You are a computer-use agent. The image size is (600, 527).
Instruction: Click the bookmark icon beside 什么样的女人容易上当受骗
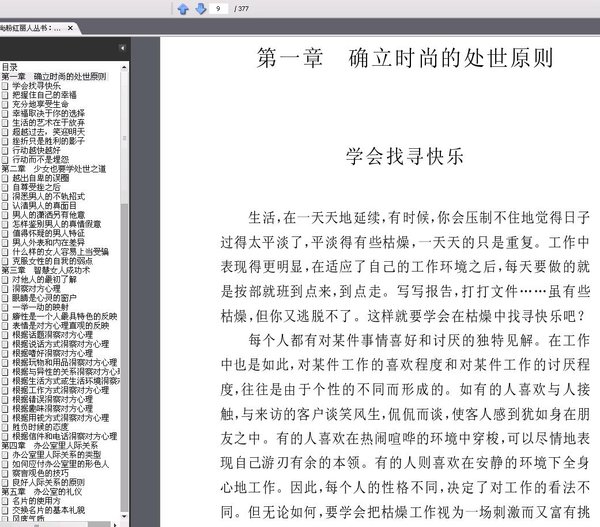(5, 252)
